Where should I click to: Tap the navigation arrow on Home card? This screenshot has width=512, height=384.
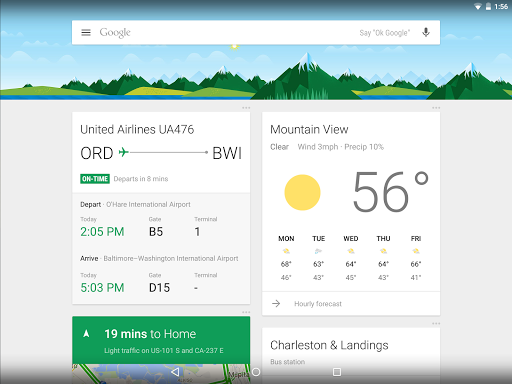click(x=86, y=333)
